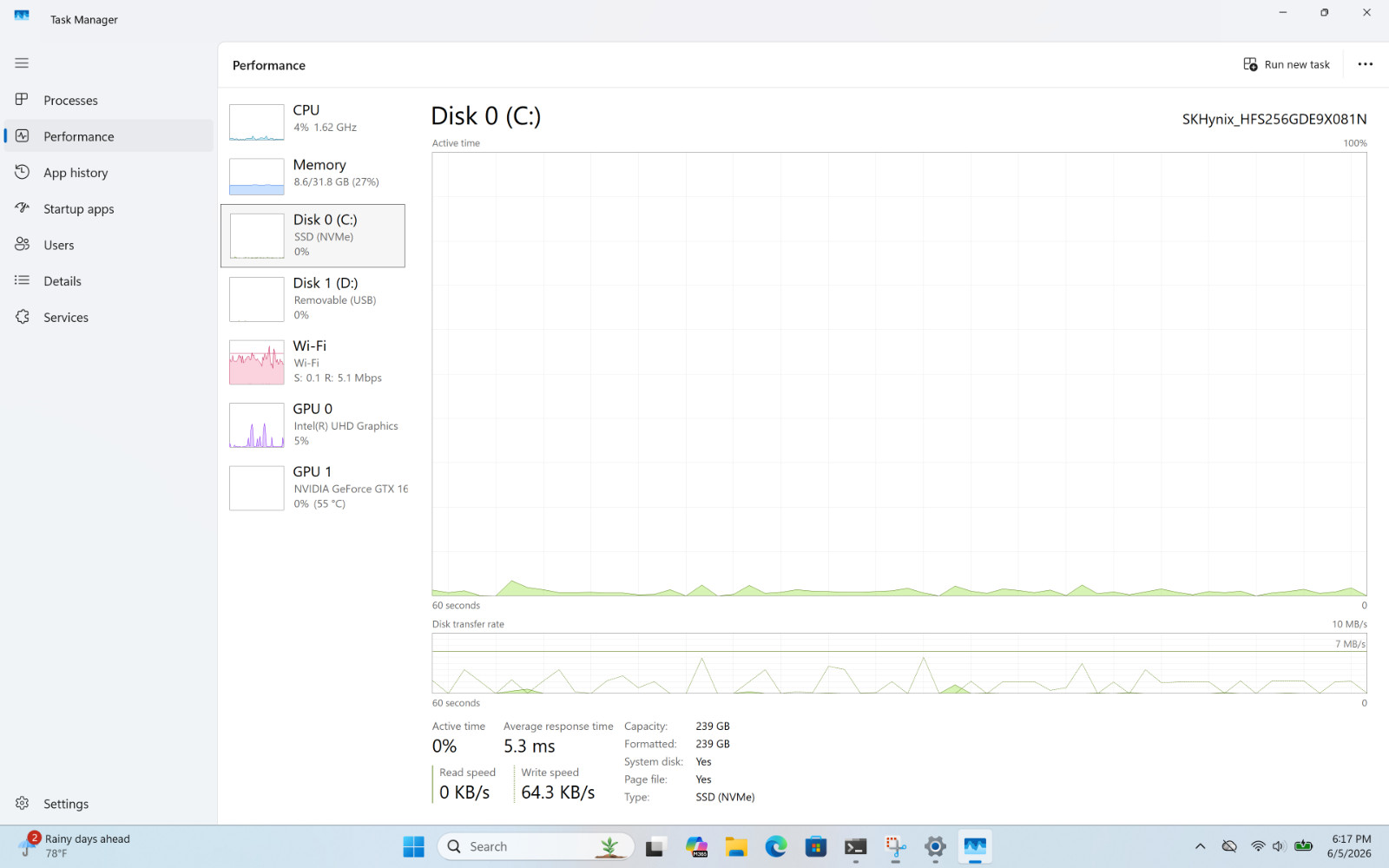Open Terminal from taskbar
The width and height of the screenshot is (1389, 868).
point(856,846)
